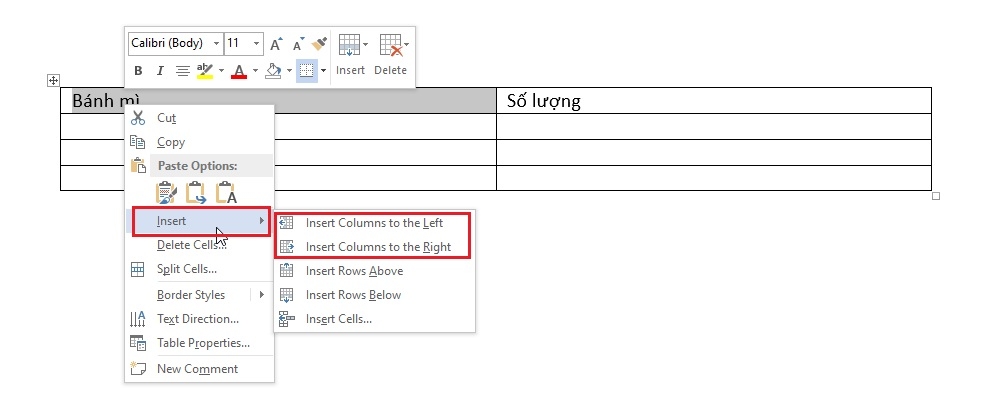
Task: Expand the highlight color dropdown arrow
Action: coord(221,71)
